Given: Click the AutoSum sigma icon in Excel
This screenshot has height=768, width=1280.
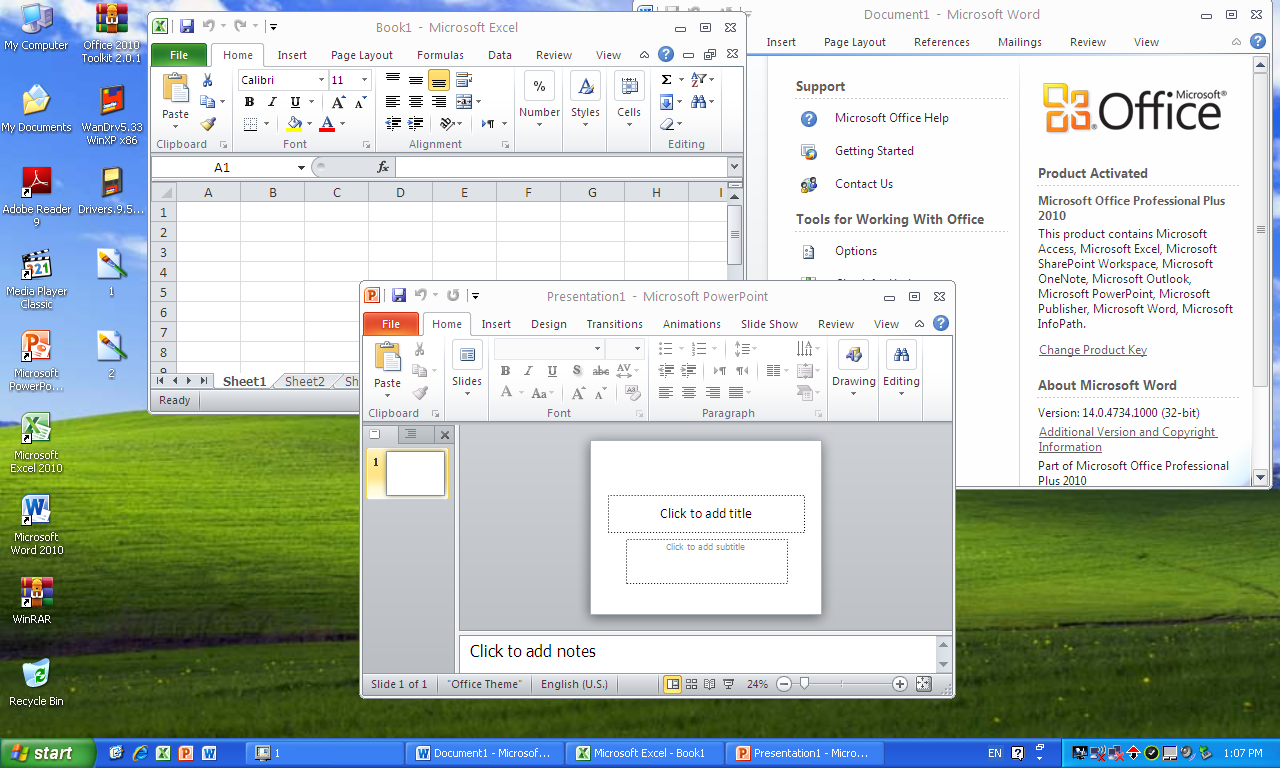Looking at the screenshot, I should (x=667, y=80).
